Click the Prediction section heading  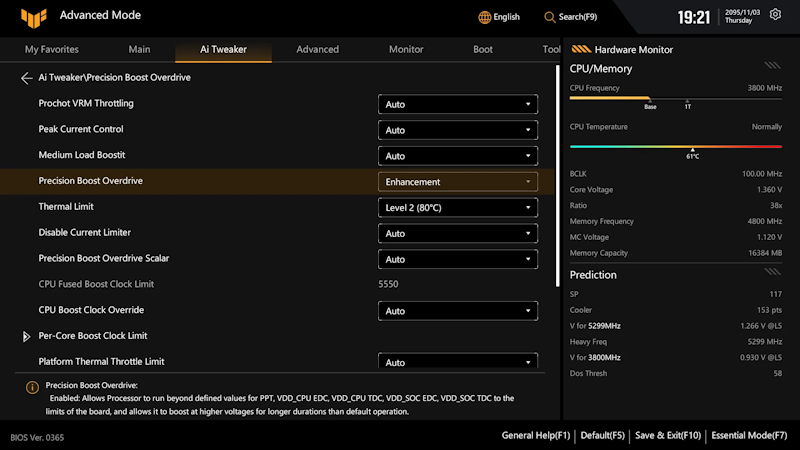[593, 275]
